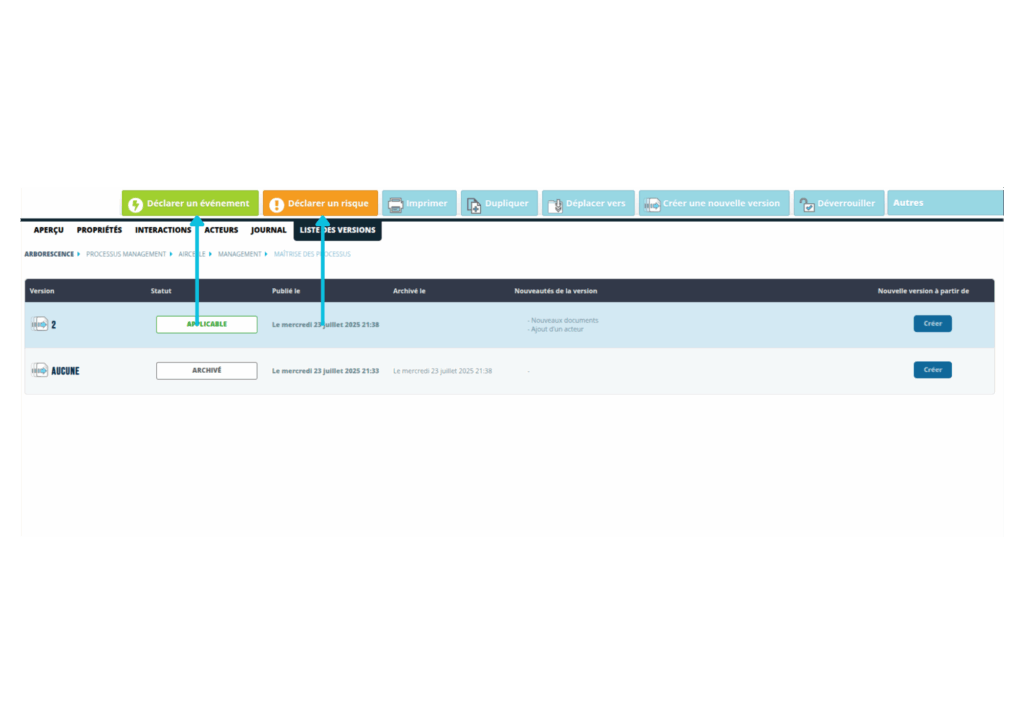Click the Management breadcrumb link

(240, 255)
